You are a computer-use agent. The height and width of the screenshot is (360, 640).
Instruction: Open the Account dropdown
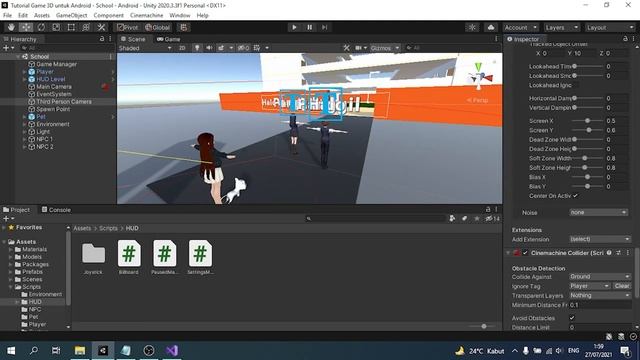pyautogui.click(x=521, y=27)
